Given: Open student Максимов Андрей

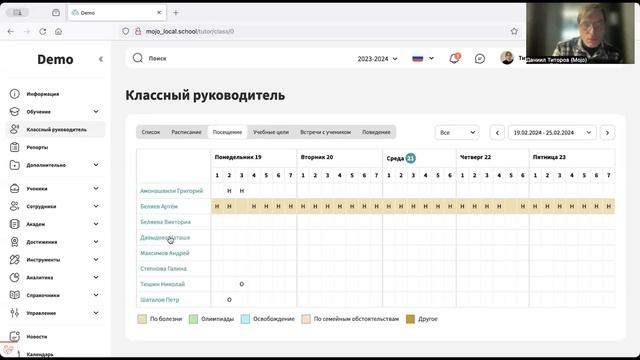Looking at the screenshot, I should [164, 253].
